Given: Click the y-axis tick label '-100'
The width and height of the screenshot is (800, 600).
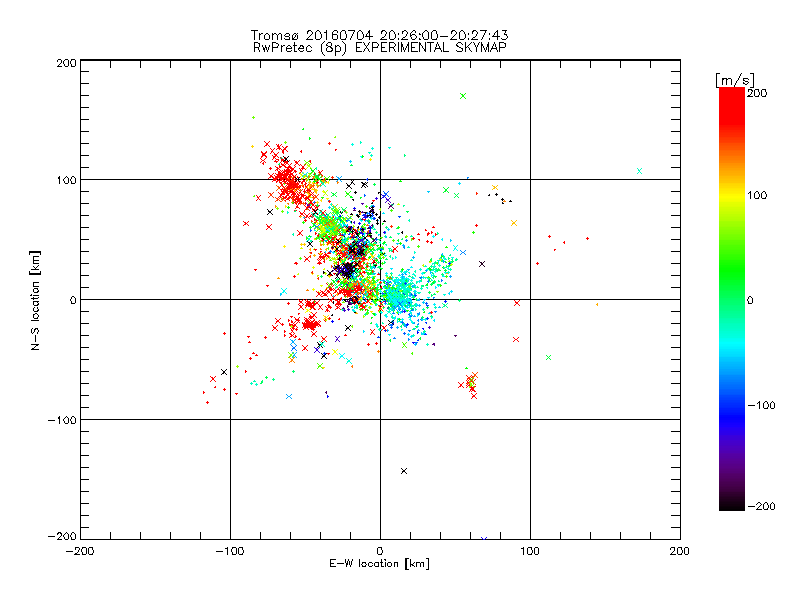Looking at the screenshot, I should pyautogui.click(x=62, y=420).
